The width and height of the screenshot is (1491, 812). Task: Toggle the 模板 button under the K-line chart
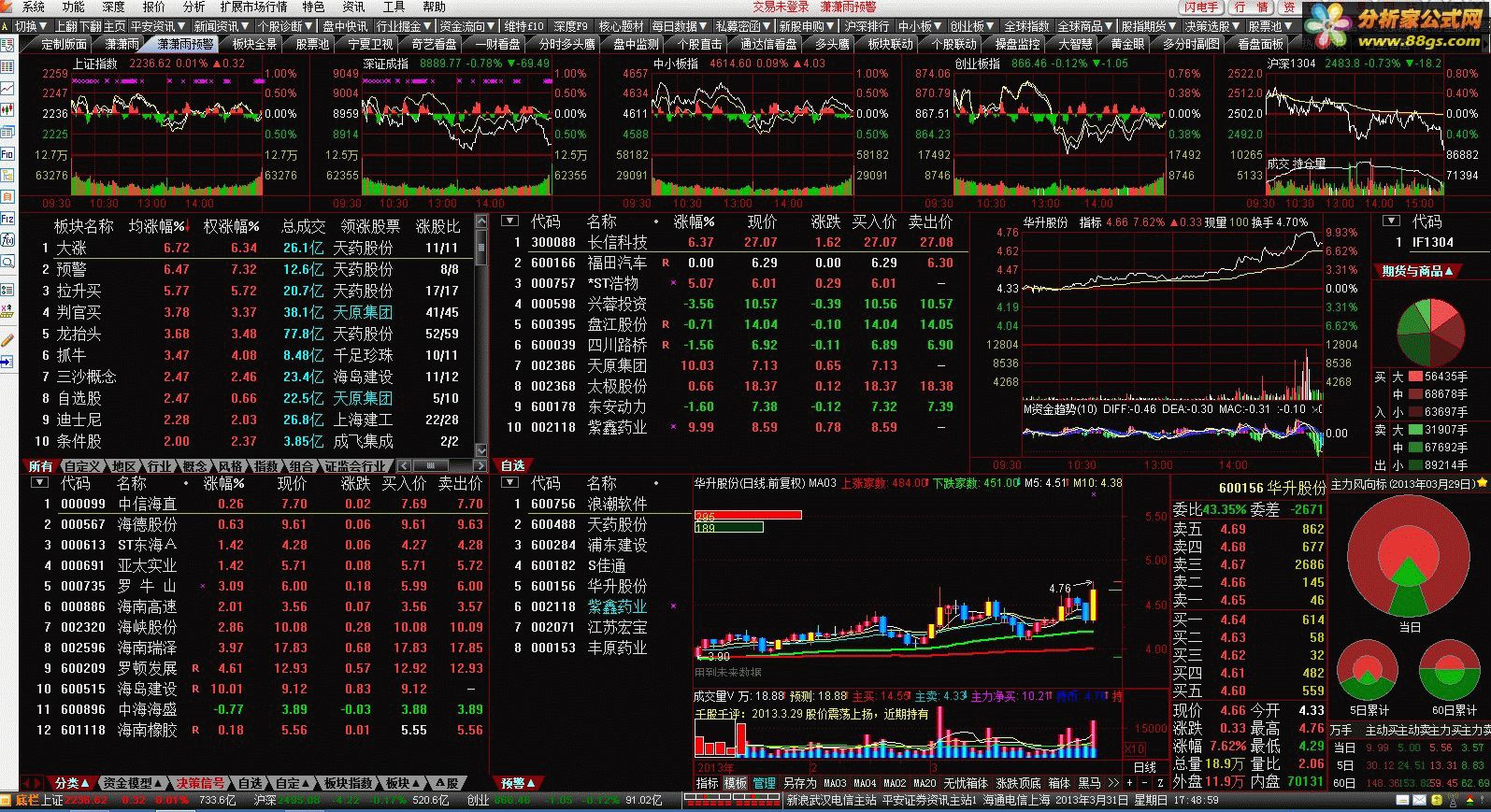[x=736, y=783]
